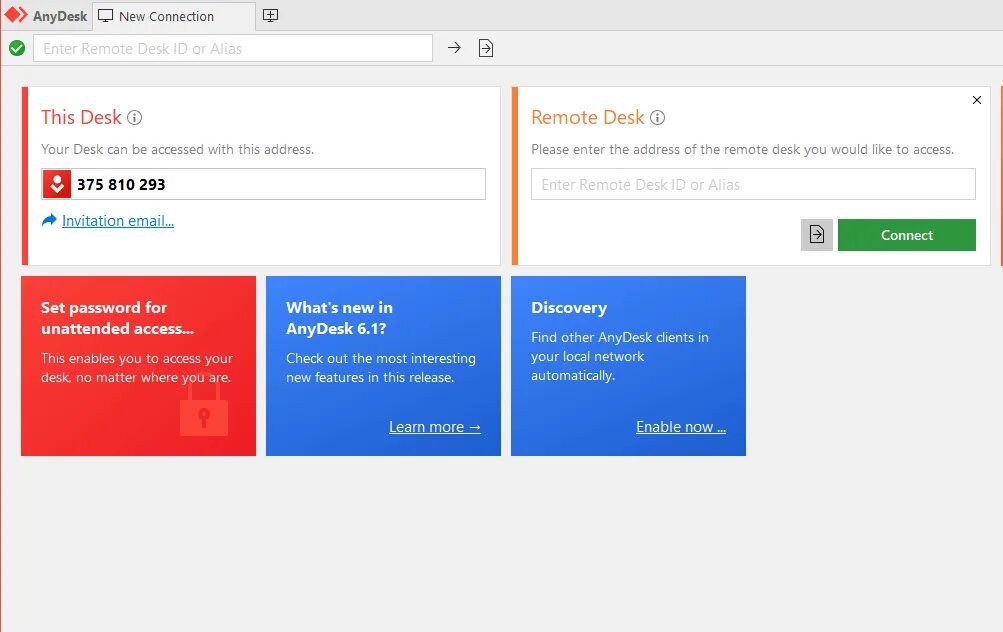The width and height of the screenshot is (1003, 632).
Task: Click the green Connect button
Action: [x=906, y=235]
